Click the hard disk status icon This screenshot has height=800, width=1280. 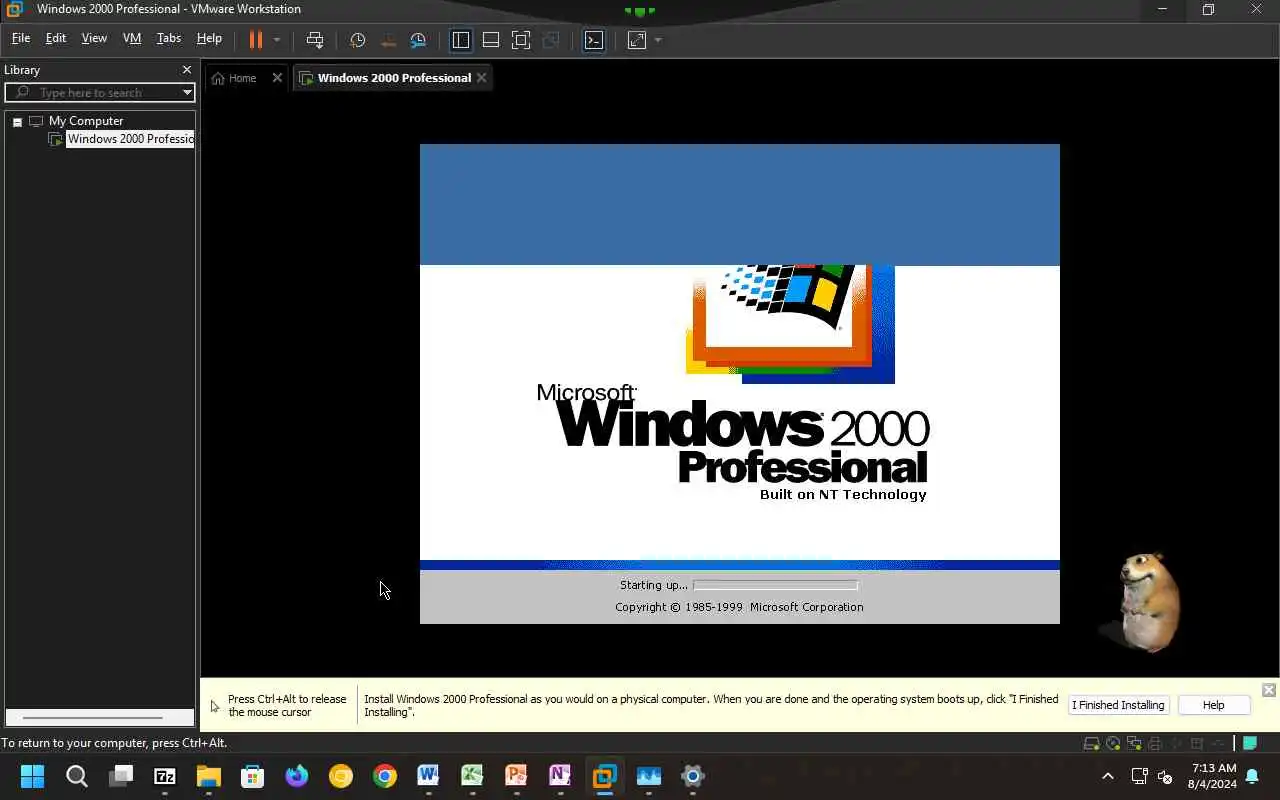pos(1092,743)
